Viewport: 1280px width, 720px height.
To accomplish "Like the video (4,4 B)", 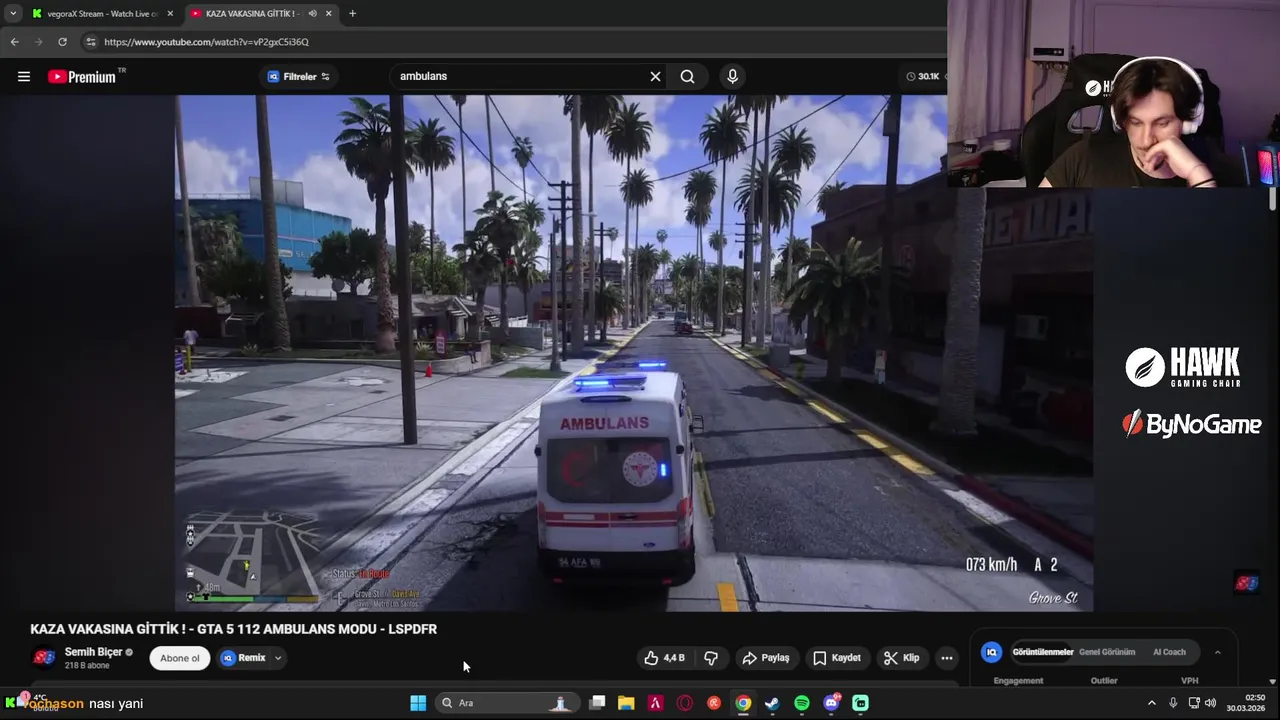I will tap(665, 658).
